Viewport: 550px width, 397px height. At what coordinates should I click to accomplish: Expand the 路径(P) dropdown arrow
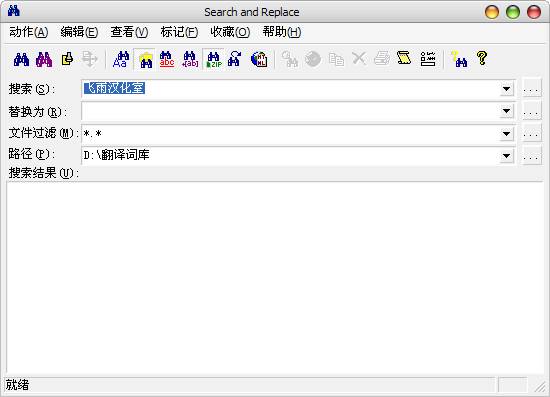click(506, 155)
